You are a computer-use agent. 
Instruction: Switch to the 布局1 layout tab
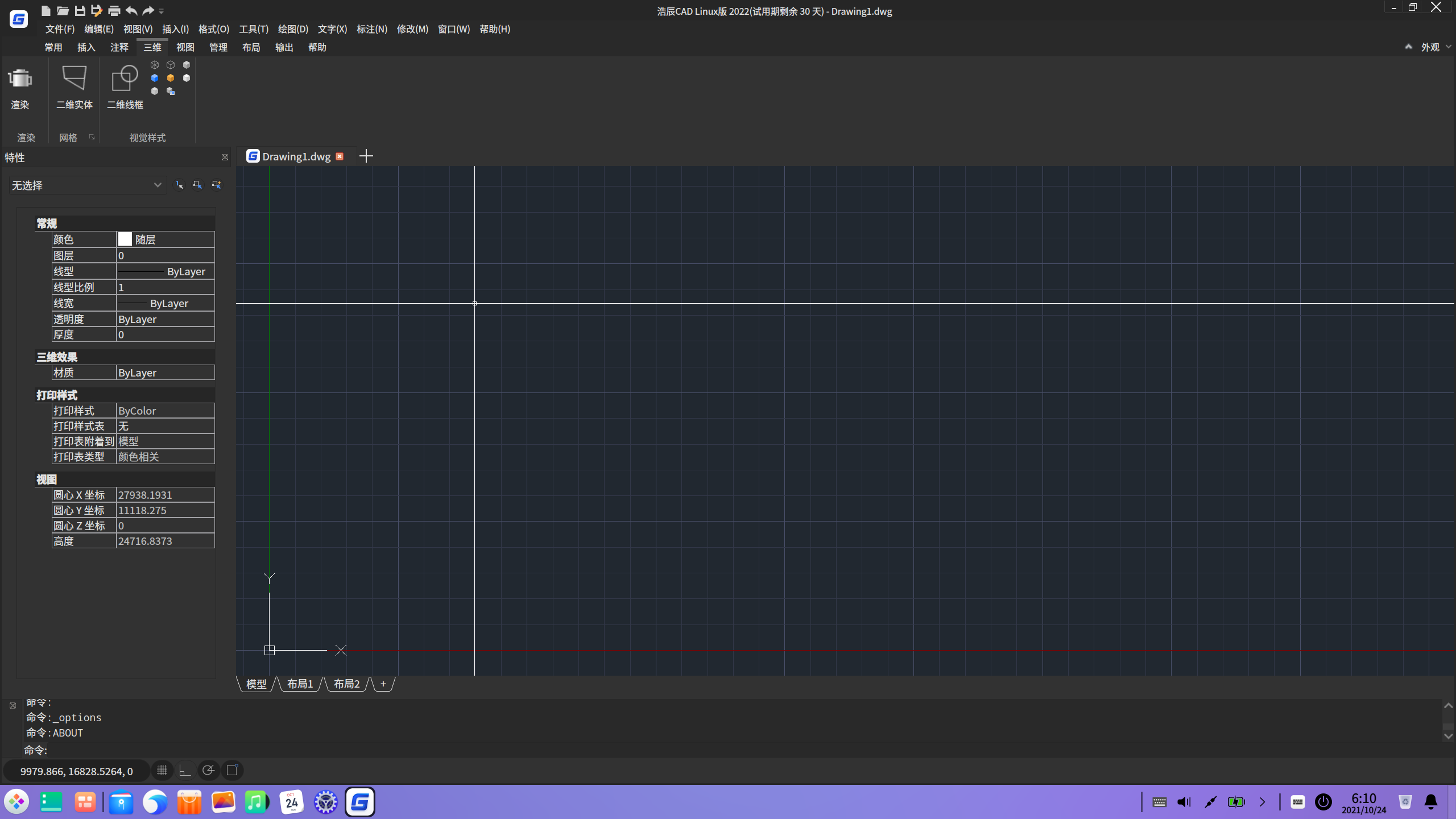point(300,684)
